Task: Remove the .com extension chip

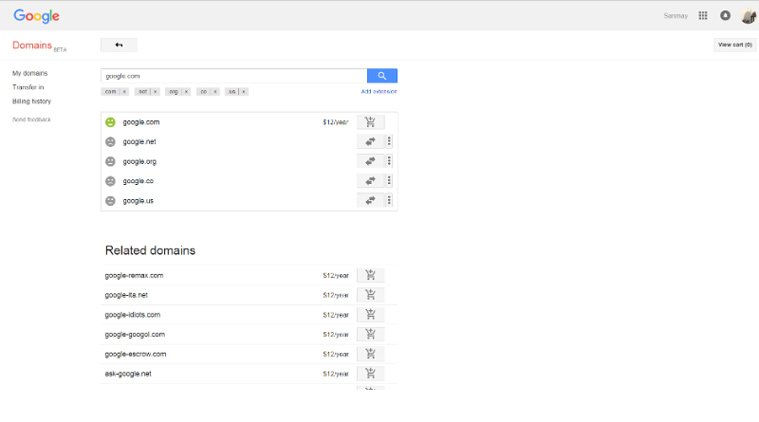Action: click(x=124, y=91)
